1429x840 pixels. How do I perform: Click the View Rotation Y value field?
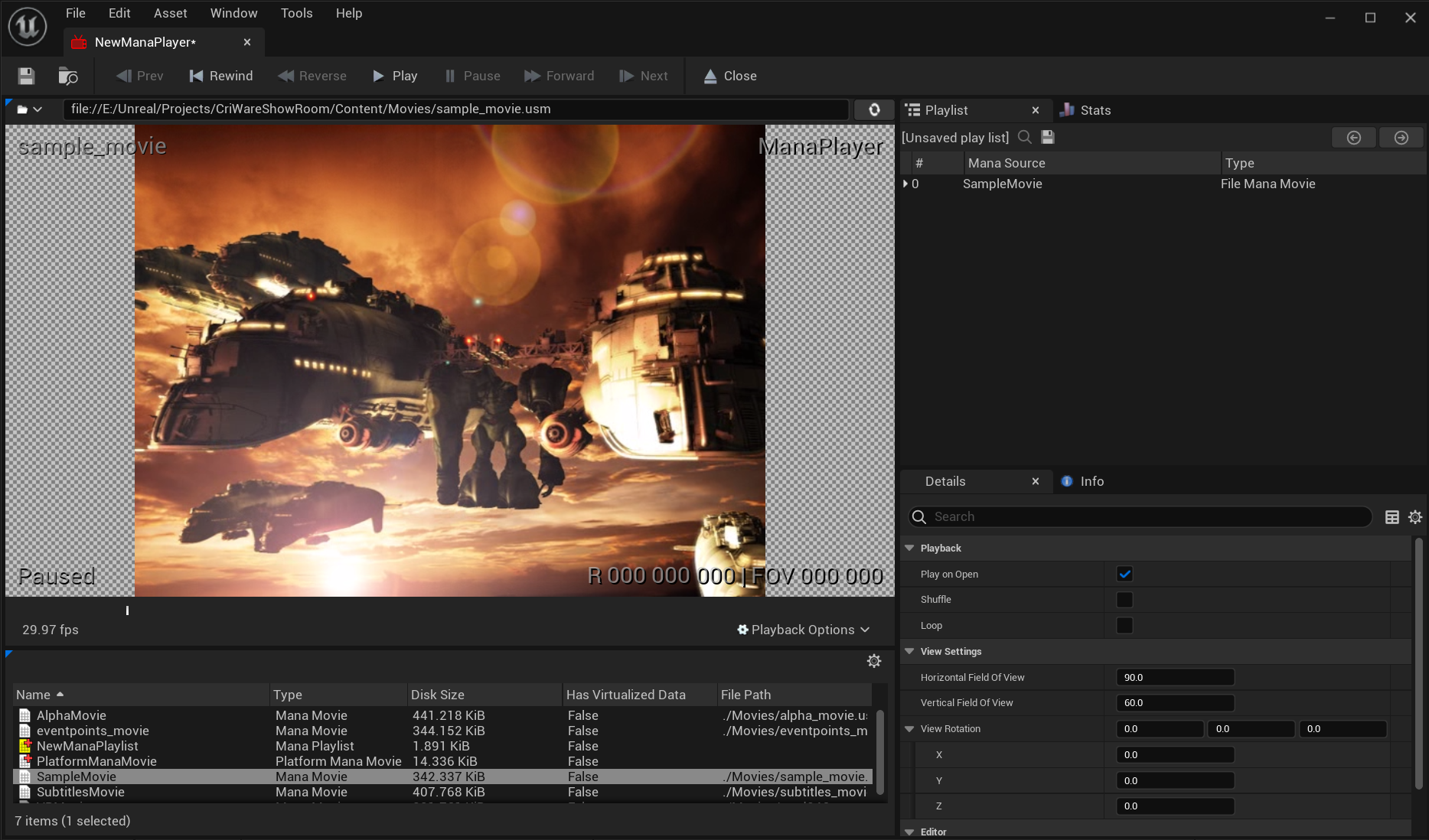pos(1175,780)
